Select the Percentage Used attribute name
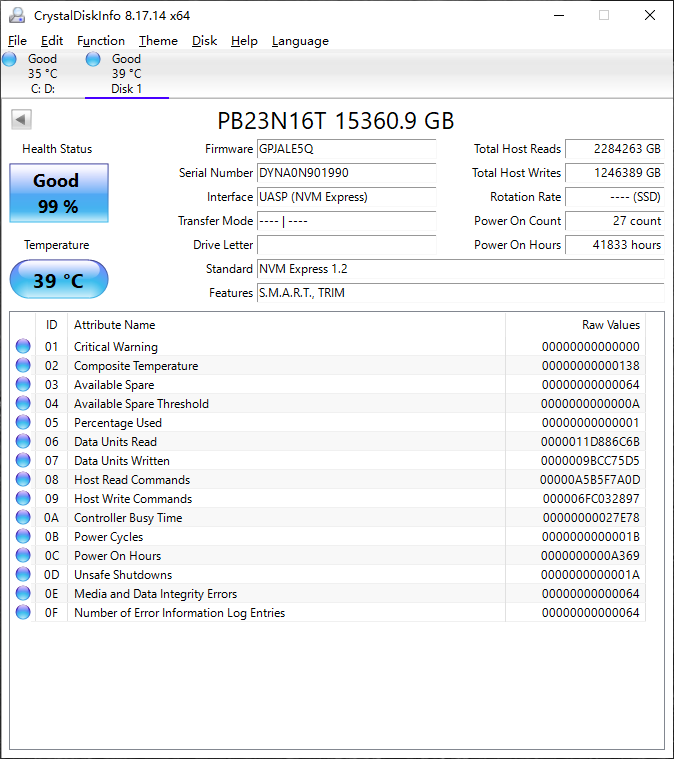Screen dimensions: 674x759 118,423
